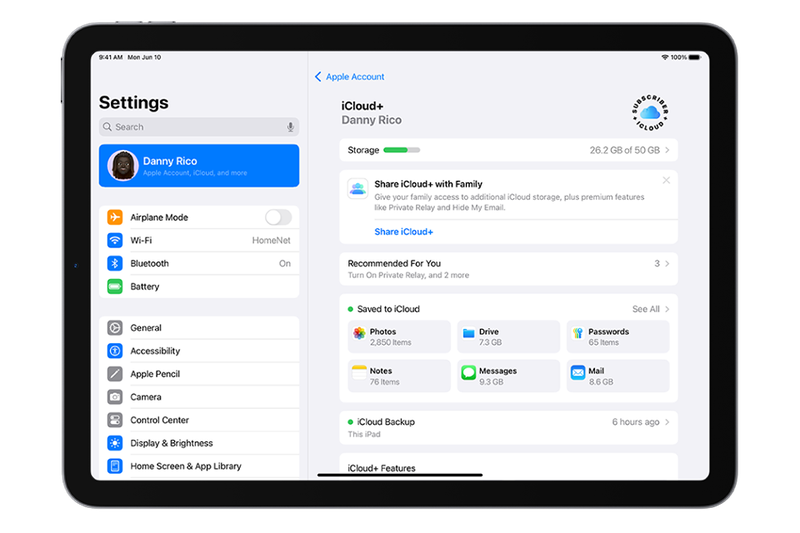Tap the Family Sharing people icon
Viewport: 800px width, 533px height.
pyautogui.click(x=358, y=189)
